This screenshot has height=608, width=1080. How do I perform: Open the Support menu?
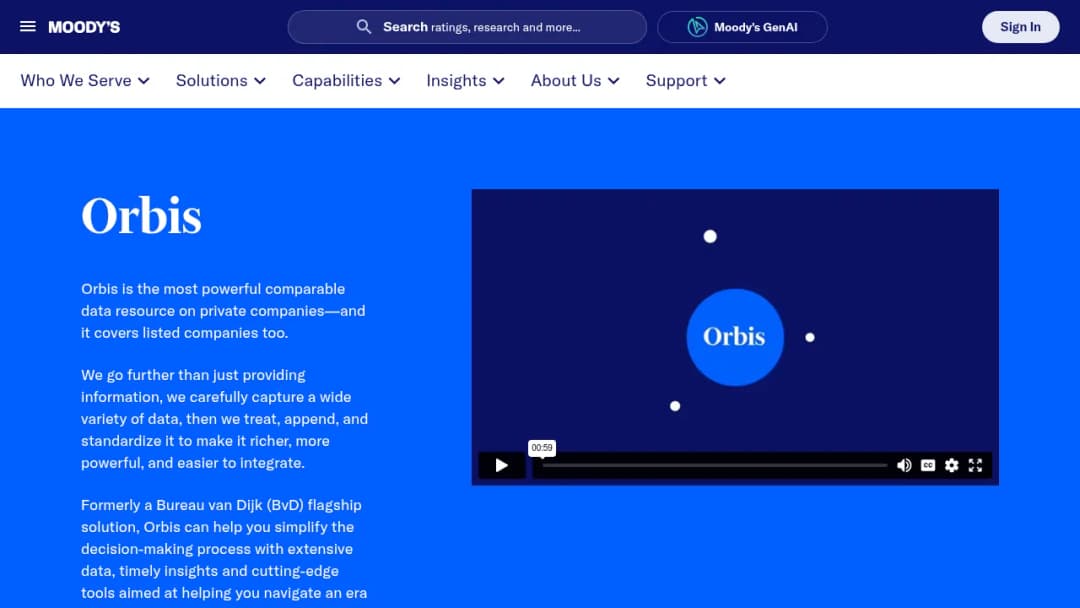coord(685,81)
